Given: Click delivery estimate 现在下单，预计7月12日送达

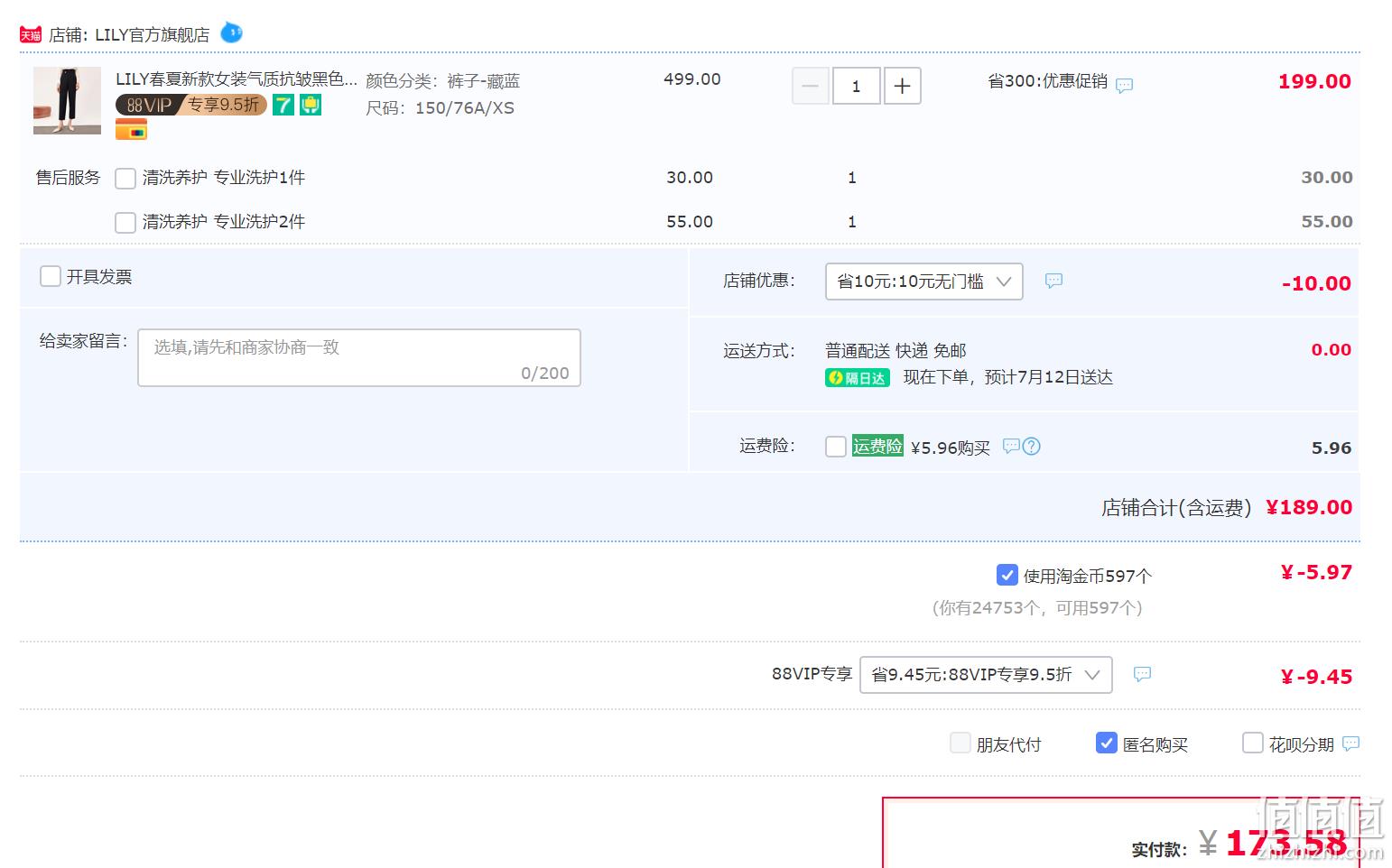Looking at the screenshot, I should (x=1008, y=377).
